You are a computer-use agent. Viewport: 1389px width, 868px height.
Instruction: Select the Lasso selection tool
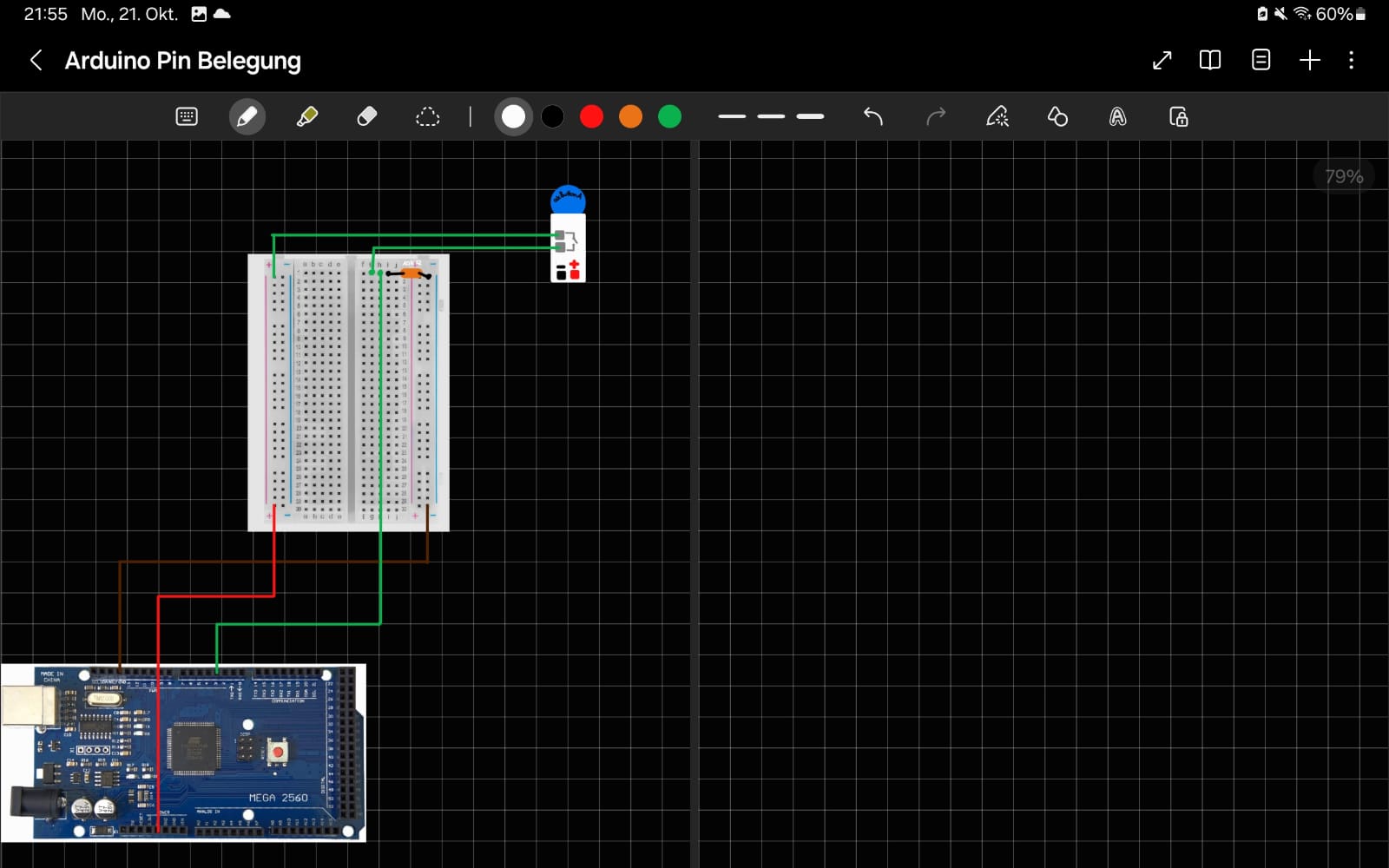tap(427, 116)
